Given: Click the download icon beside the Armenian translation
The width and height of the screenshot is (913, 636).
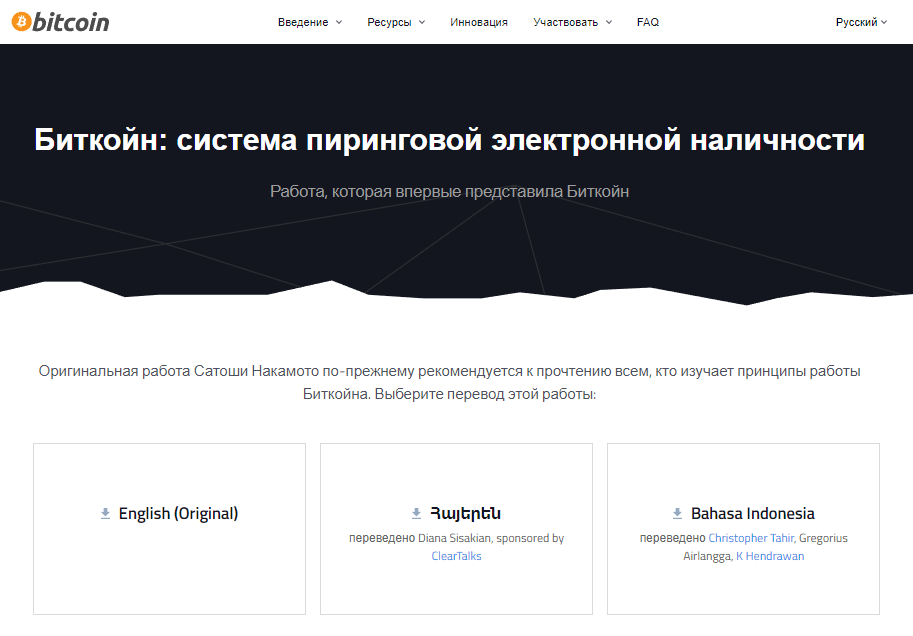Looking at the screenshot, I should coord(416,514).
